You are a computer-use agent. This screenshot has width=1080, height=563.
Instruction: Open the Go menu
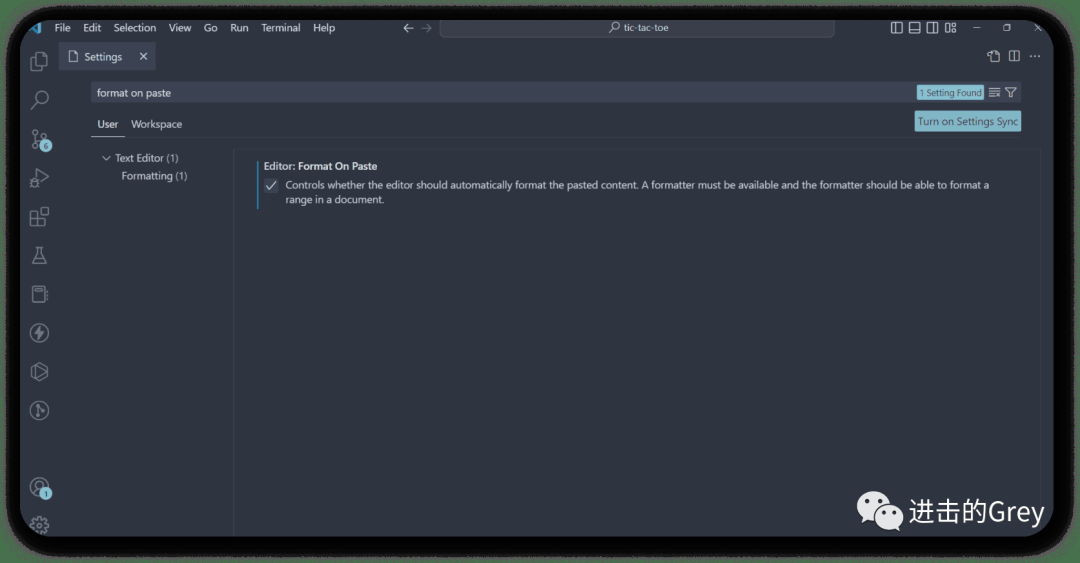[x=211, y=28]
